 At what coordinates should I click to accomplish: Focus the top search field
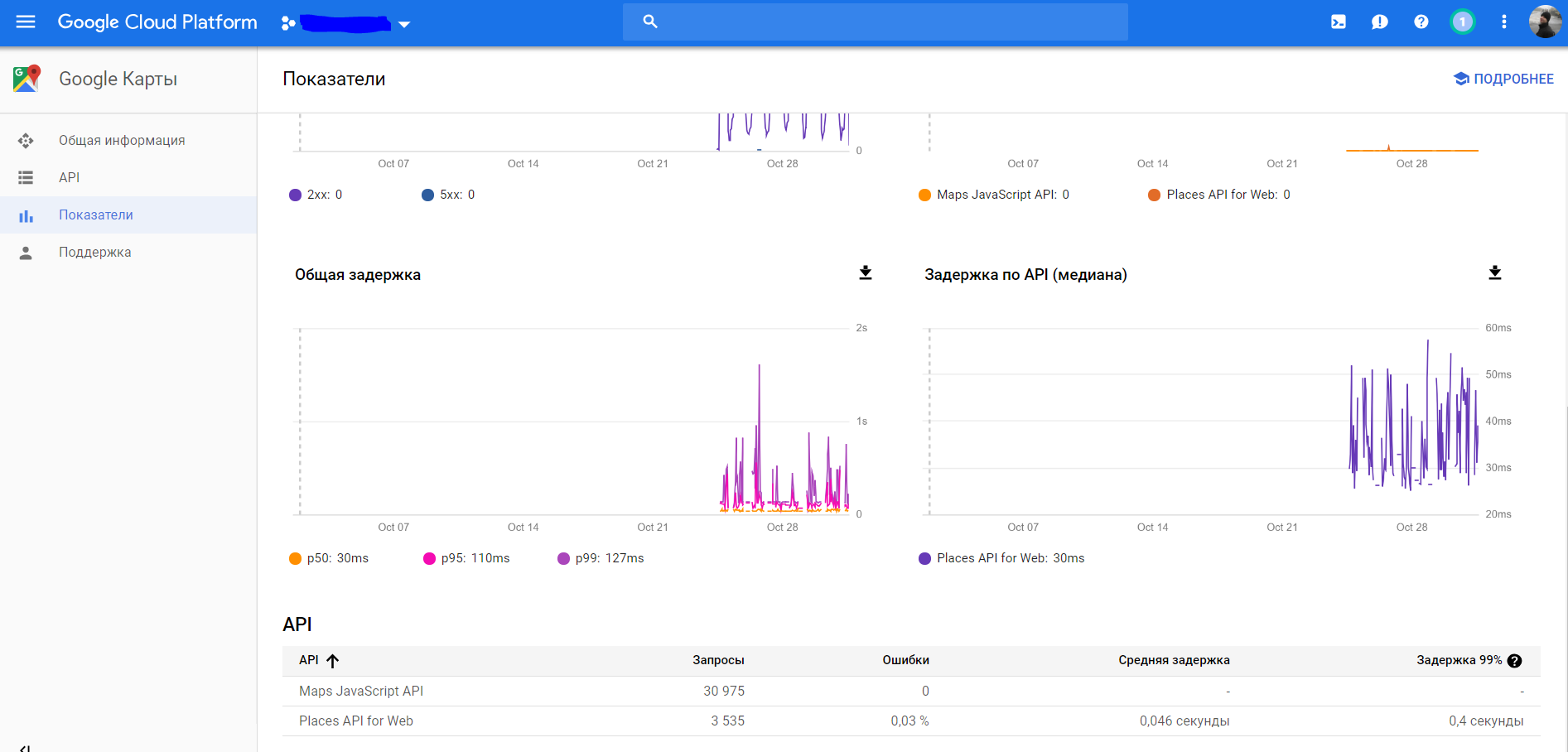pyautogui.click(x=875, y=22)
